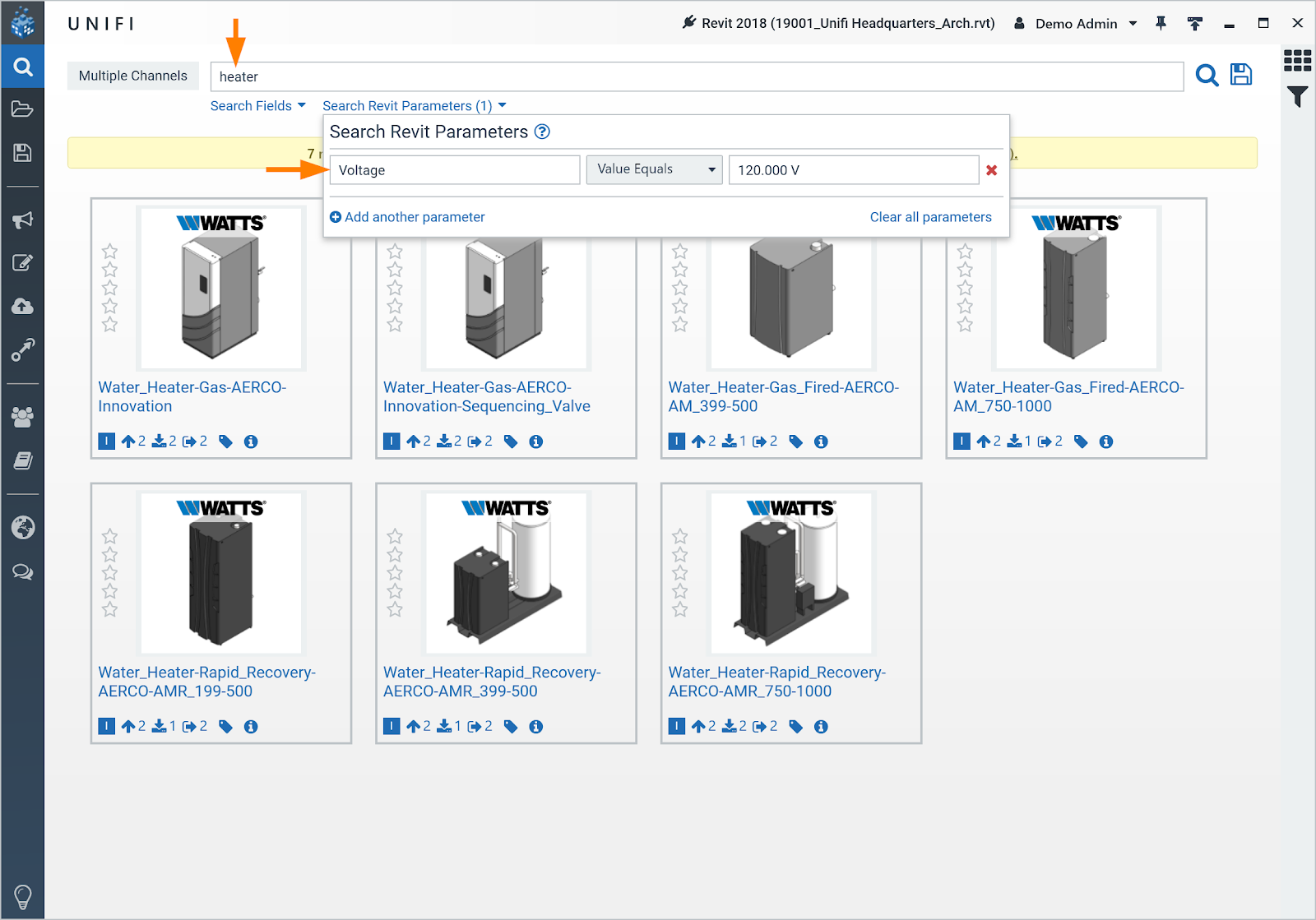The image size is (1316, 920).
Task: Click the 120.000 V value field
Action: click(x=854, y=170)
